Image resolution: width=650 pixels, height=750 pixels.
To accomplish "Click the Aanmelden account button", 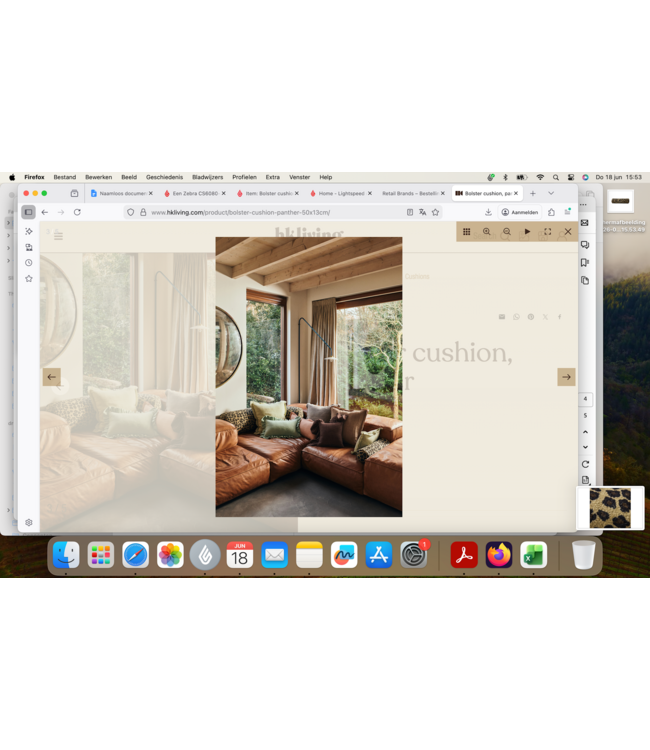I will pyautogui.click(x=520, y=212).
